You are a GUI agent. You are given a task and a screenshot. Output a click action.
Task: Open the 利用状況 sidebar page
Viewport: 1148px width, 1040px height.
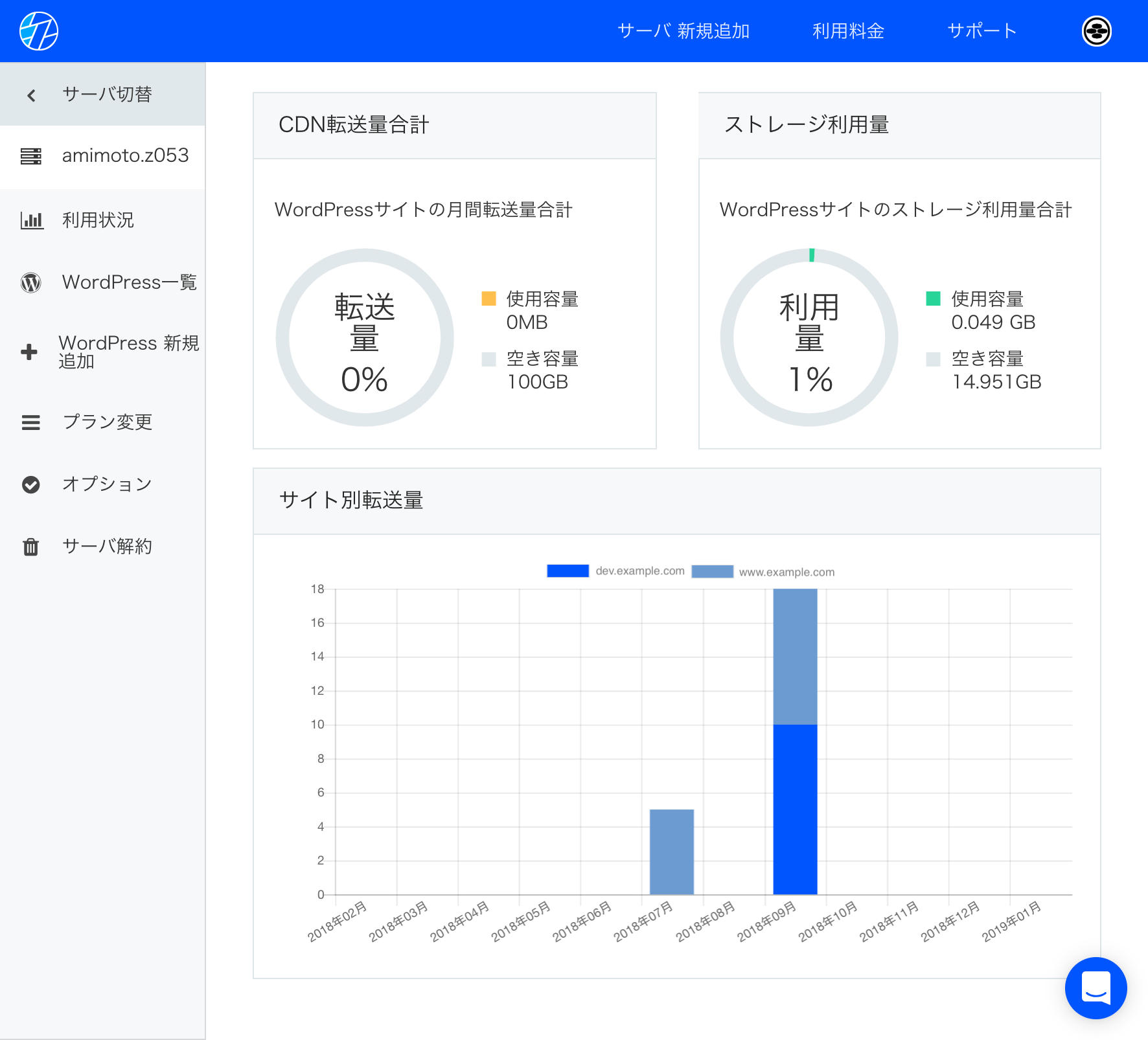click(x=102, y=220)
